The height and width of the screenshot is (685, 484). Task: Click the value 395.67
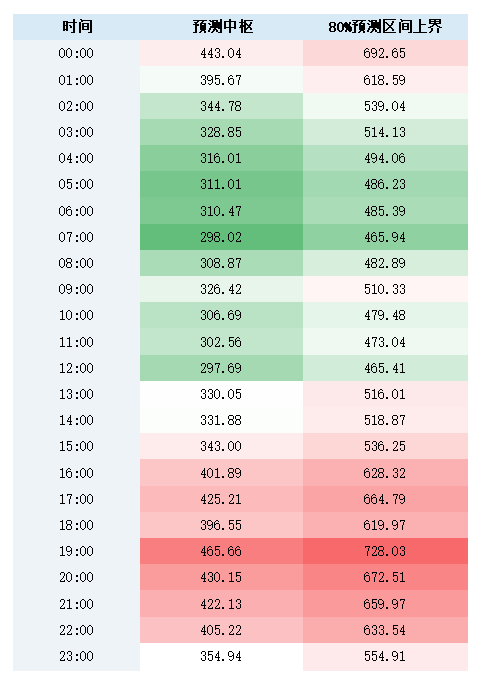point(221,80)
